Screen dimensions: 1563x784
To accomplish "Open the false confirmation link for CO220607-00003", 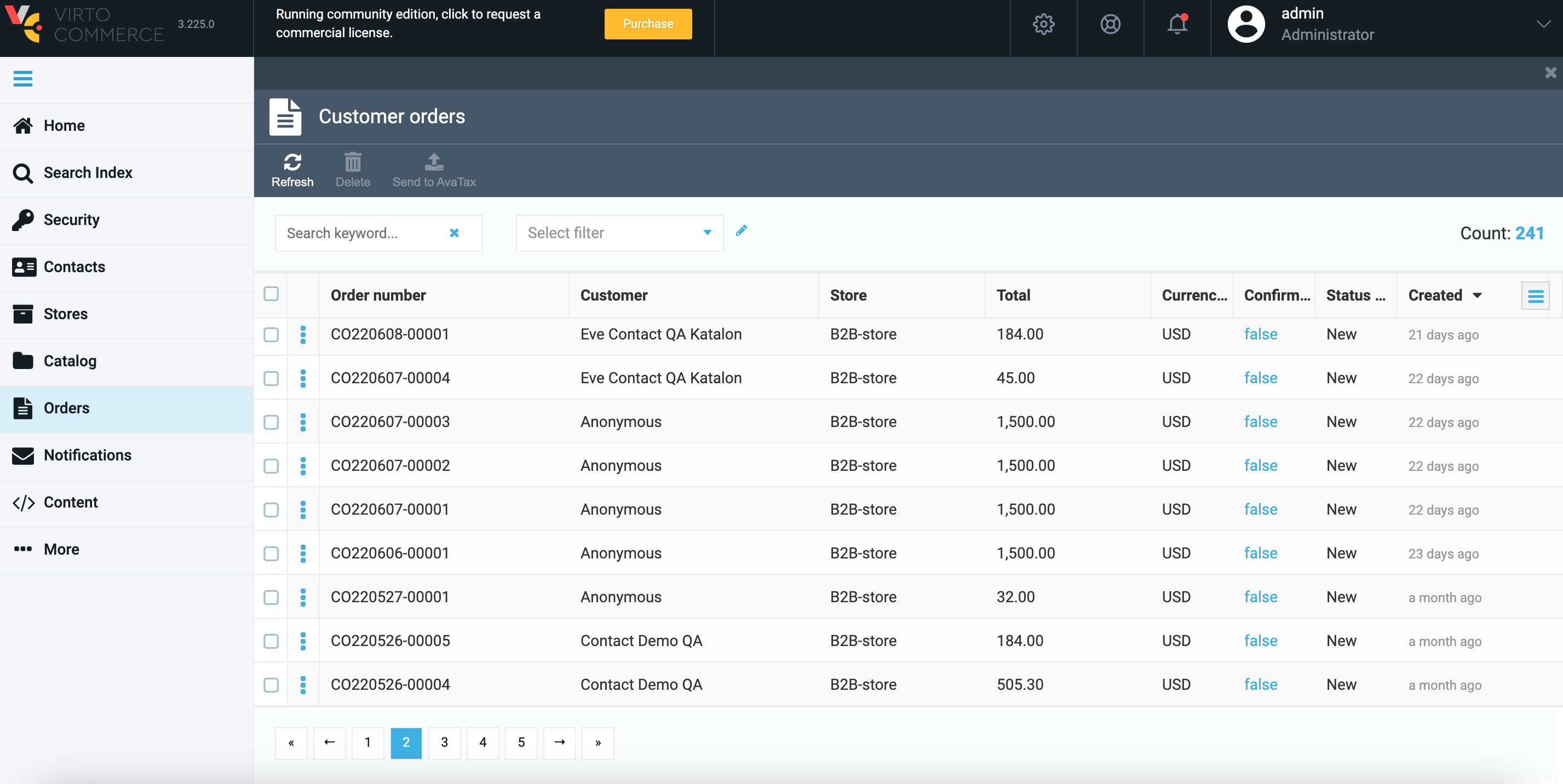I will 1260,422.
